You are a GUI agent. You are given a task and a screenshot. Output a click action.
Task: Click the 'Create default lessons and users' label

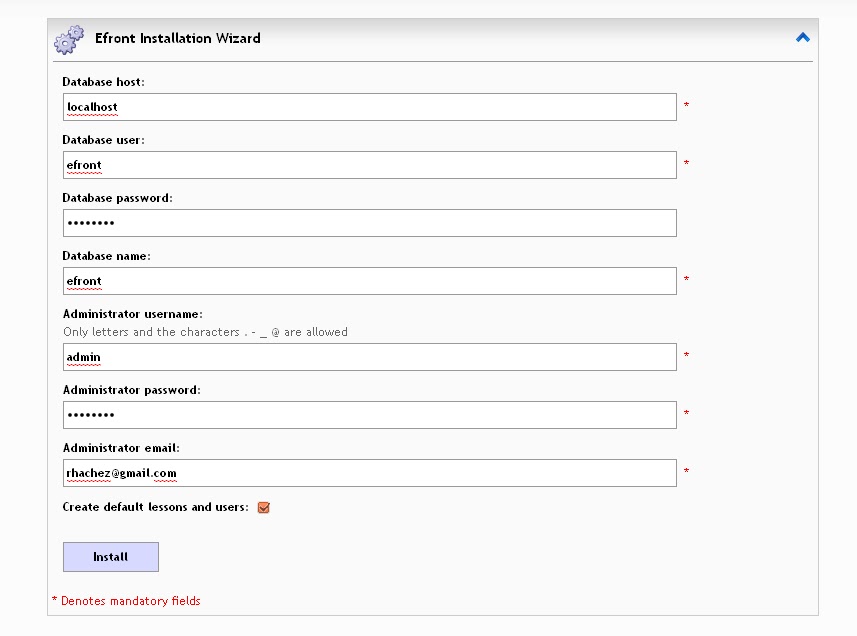(x=156, y=507)
